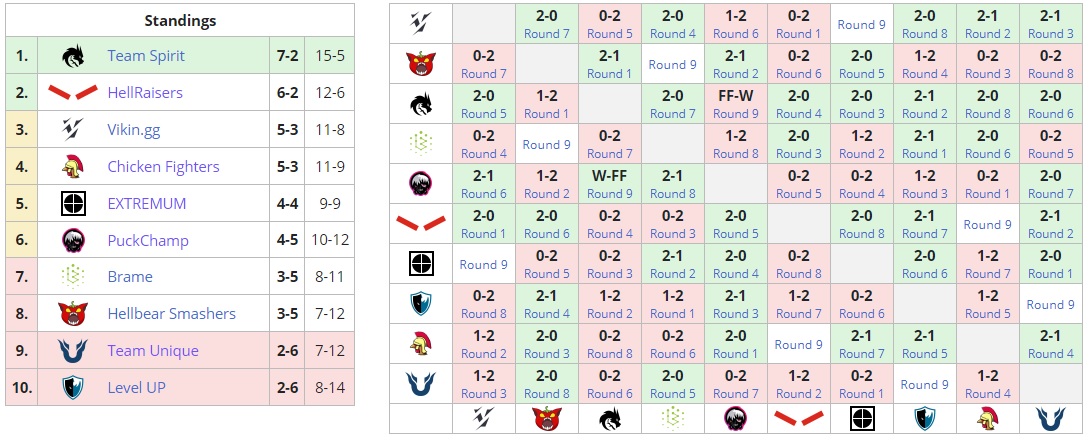
Task: Click PuckChamp logo in crosstable's left column
Action: 420,184
